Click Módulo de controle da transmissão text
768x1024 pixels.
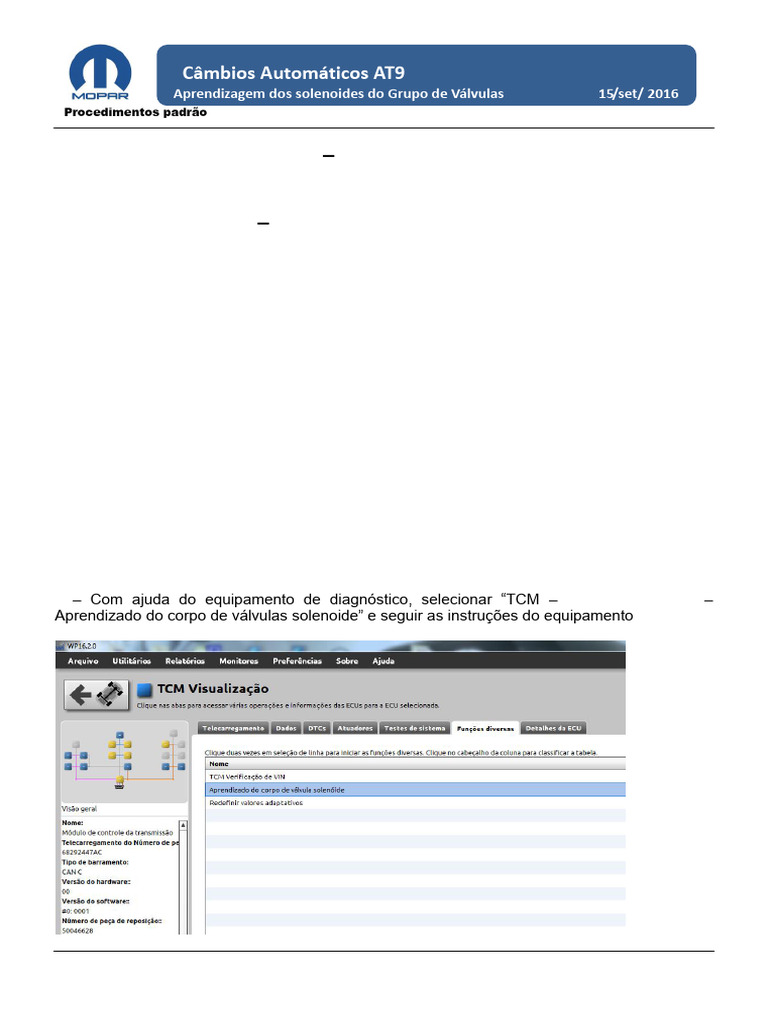(x=118, y=833)
